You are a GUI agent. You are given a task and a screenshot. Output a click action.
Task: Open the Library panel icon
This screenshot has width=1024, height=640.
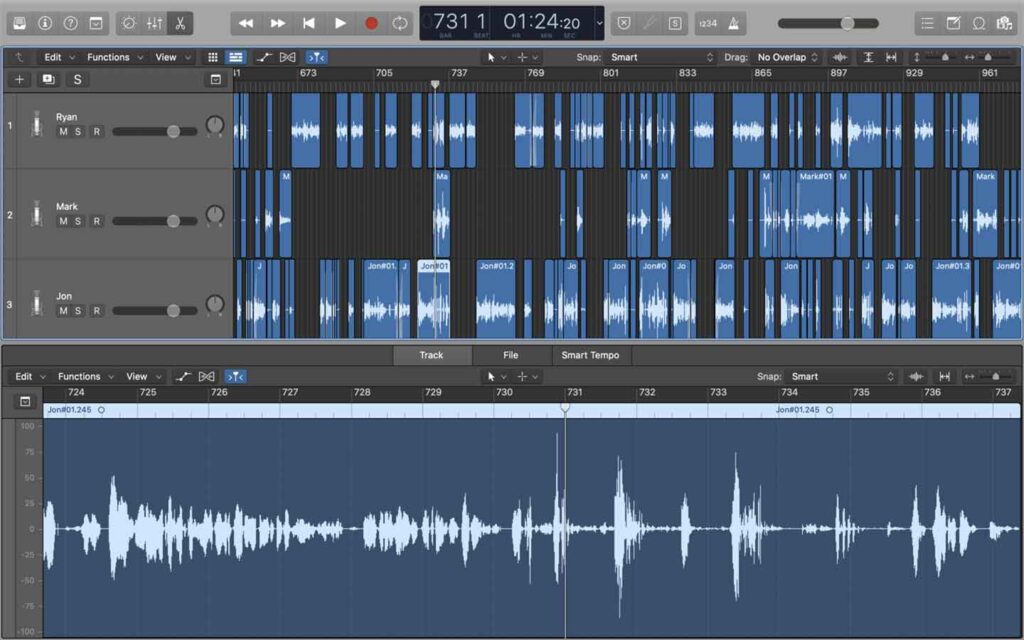[20, 24]
